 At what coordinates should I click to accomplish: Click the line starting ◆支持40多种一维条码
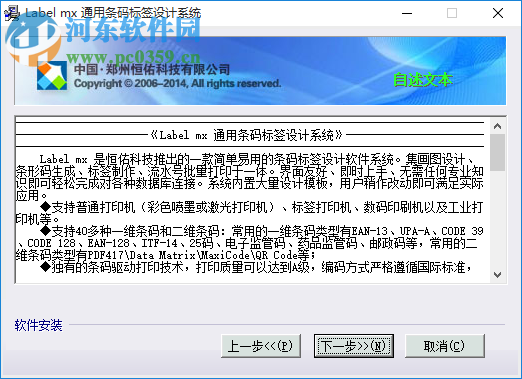[x=262, y=231]
